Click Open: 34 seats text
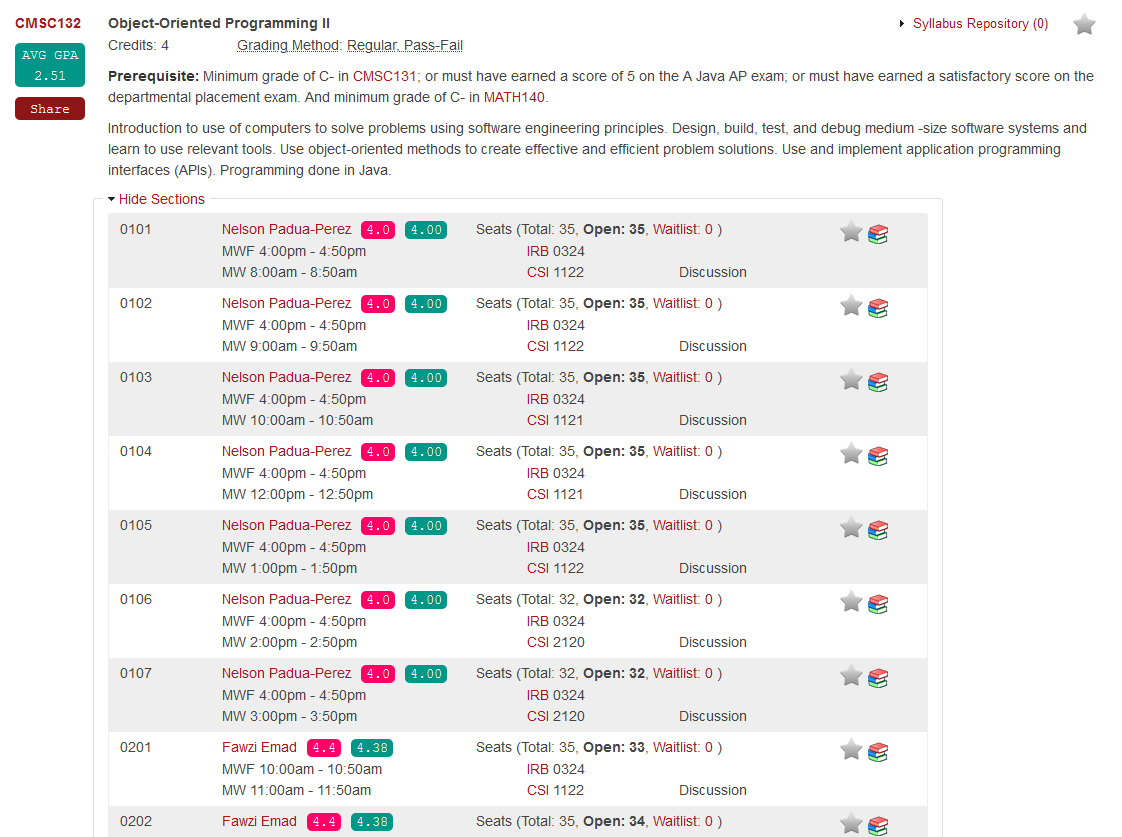Viewport: 1122px width, 837px height. 614,821
